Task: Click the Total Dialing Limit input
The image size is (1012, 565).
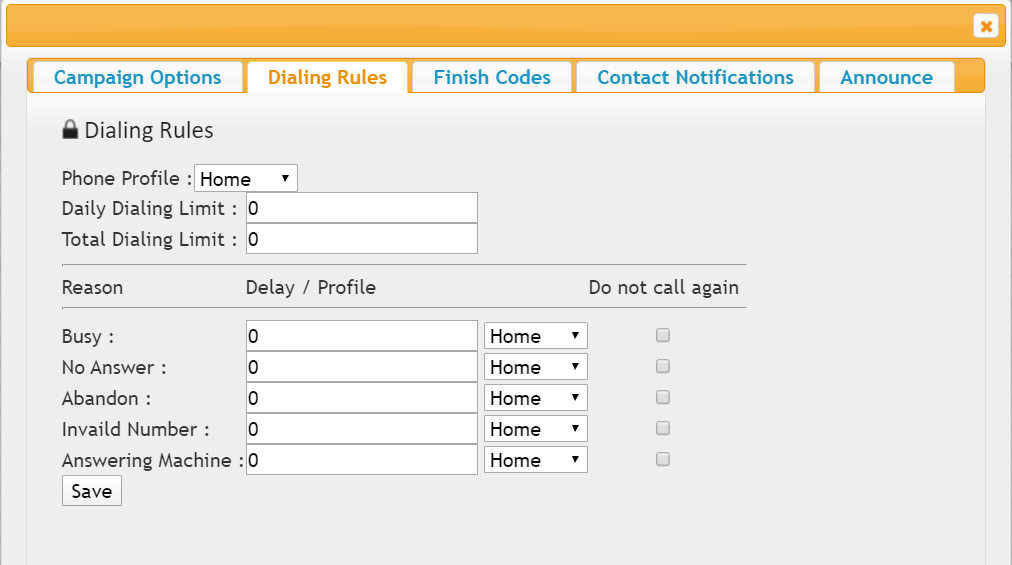Action: [x=361, y=239]
